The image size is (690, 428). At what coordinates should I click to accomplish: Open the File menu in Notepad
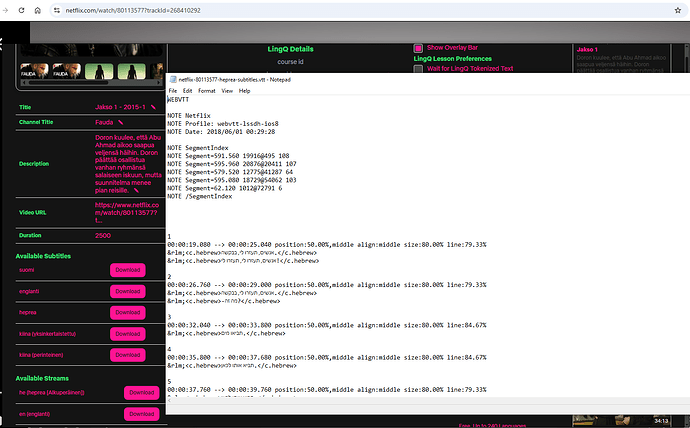click(173, 91)
